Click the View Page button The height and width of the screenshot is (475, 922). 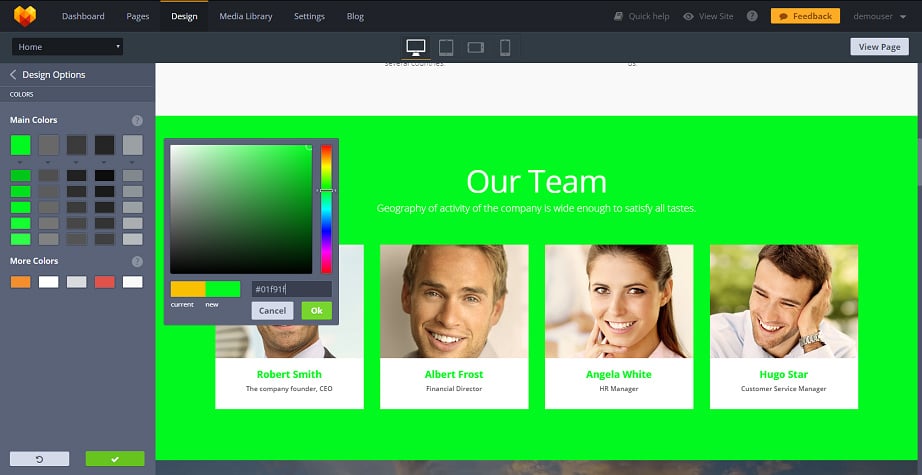879,46
